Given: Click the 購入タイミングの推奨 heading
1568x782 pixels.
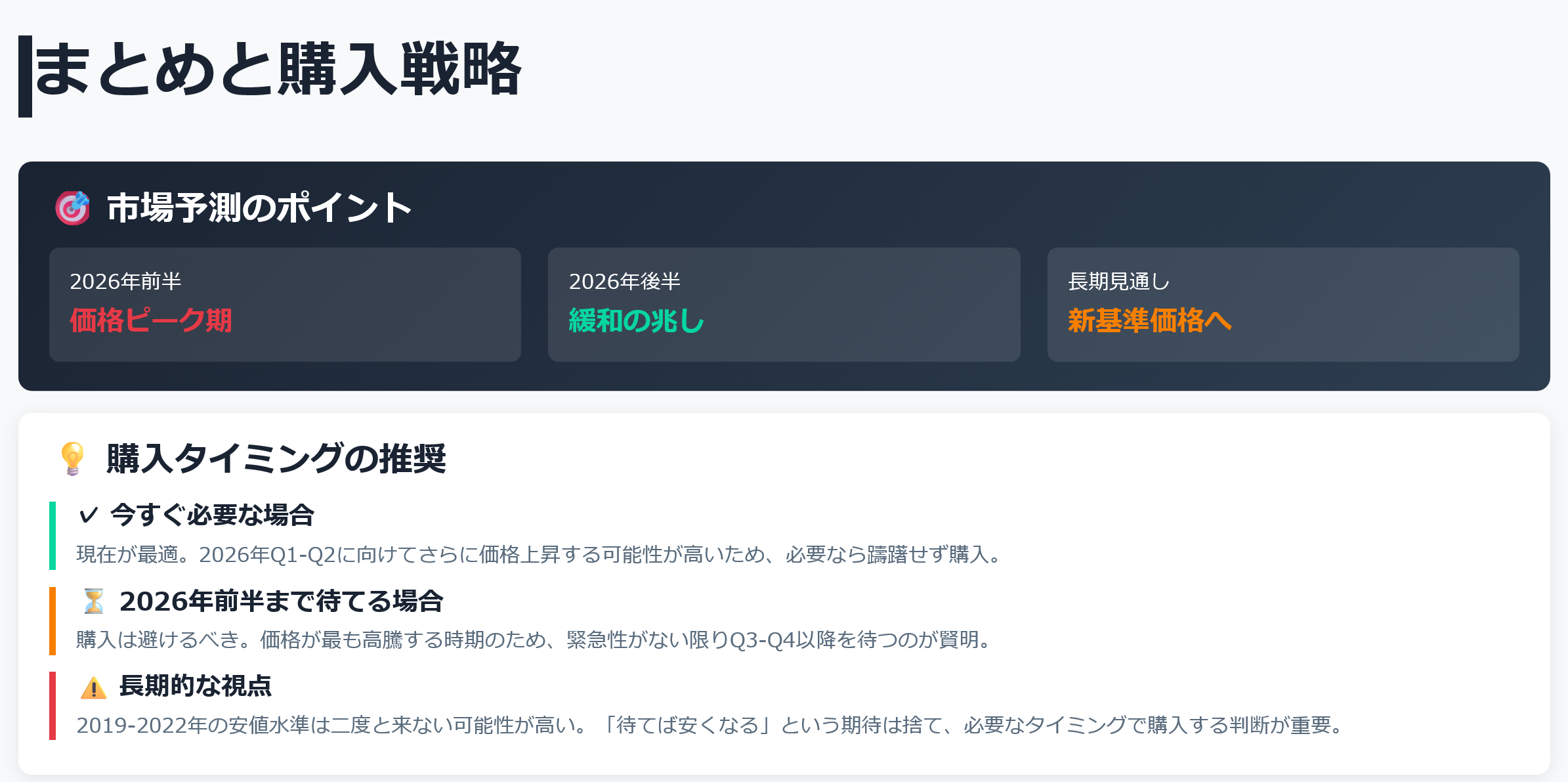Looking at the screenshot, I should 276,458.
